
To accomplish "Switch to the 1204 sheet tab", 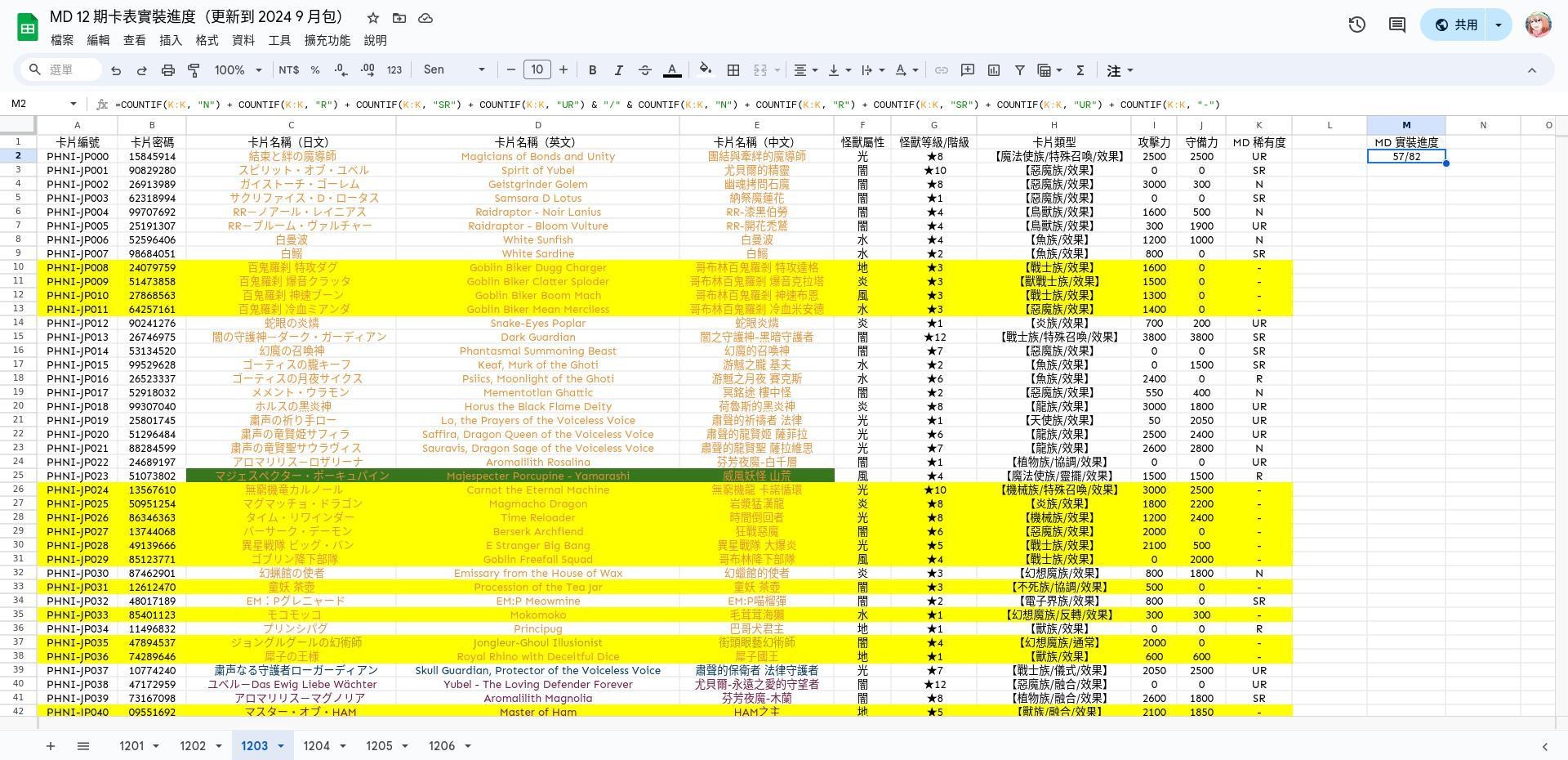I will (316, 746).
